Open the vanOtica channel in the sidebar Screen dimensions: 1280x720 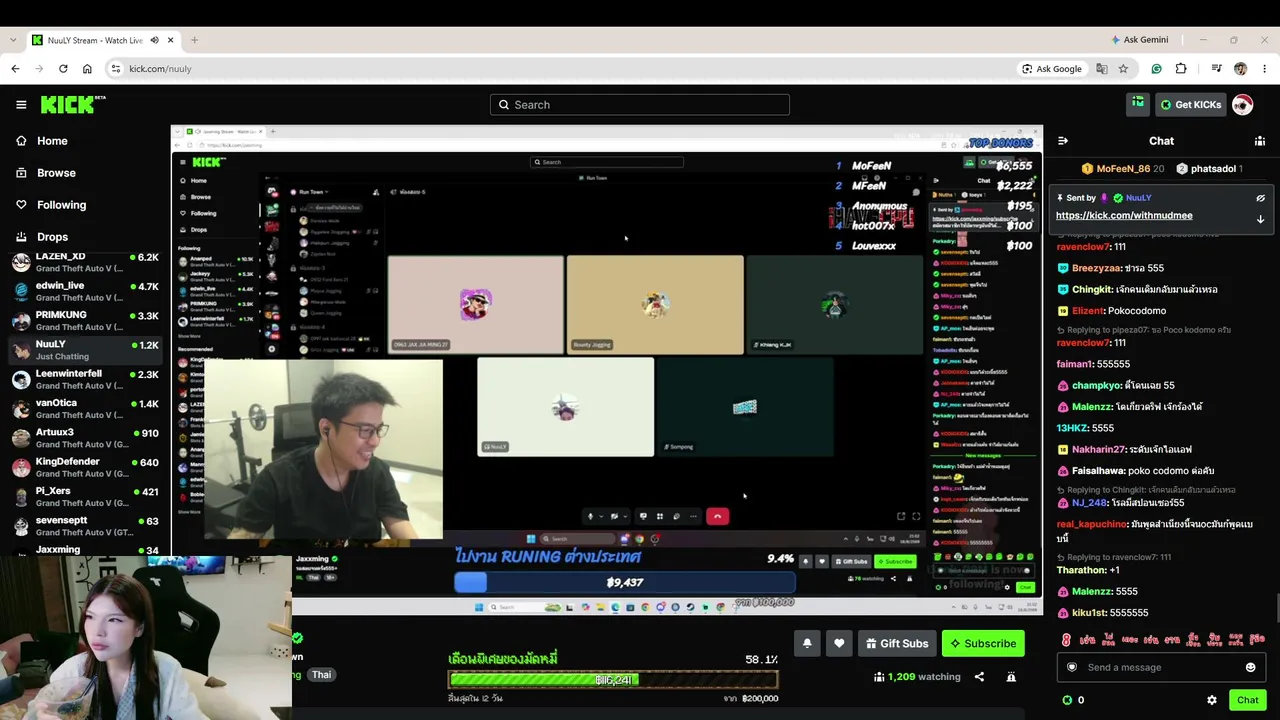(84, 409)
